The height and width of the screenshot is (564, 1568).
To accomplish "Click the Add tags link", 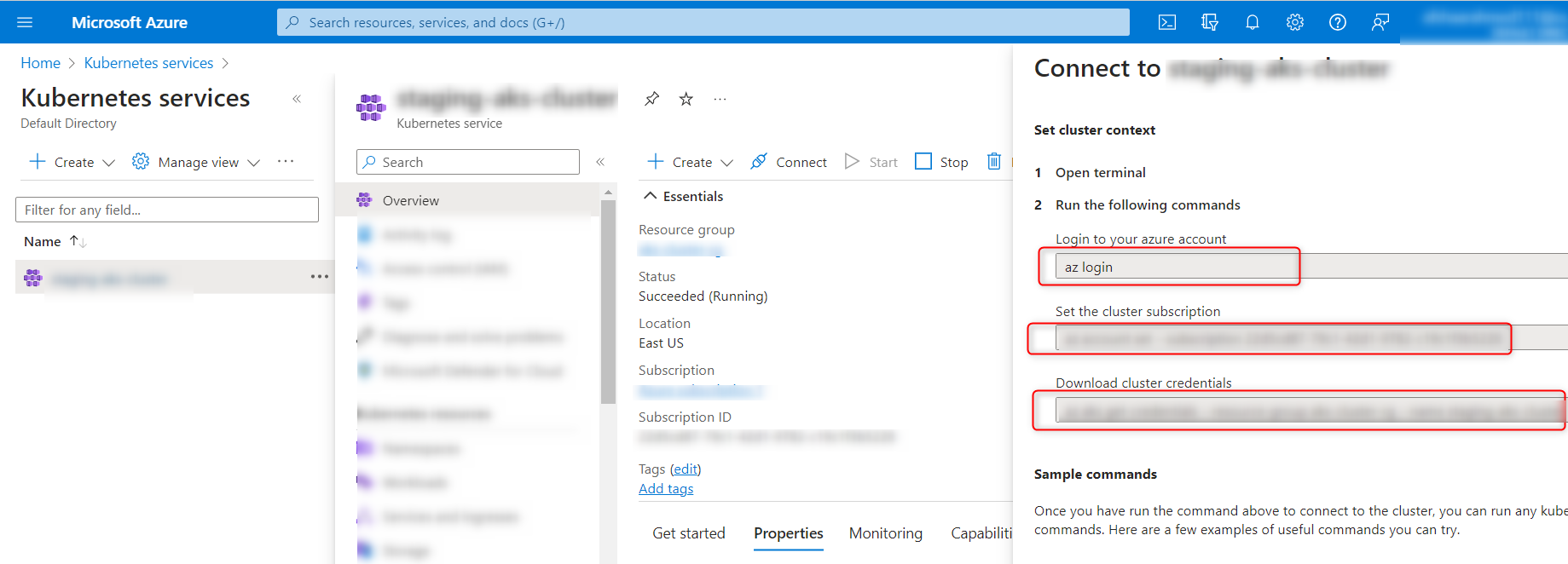I will point(666,488).
